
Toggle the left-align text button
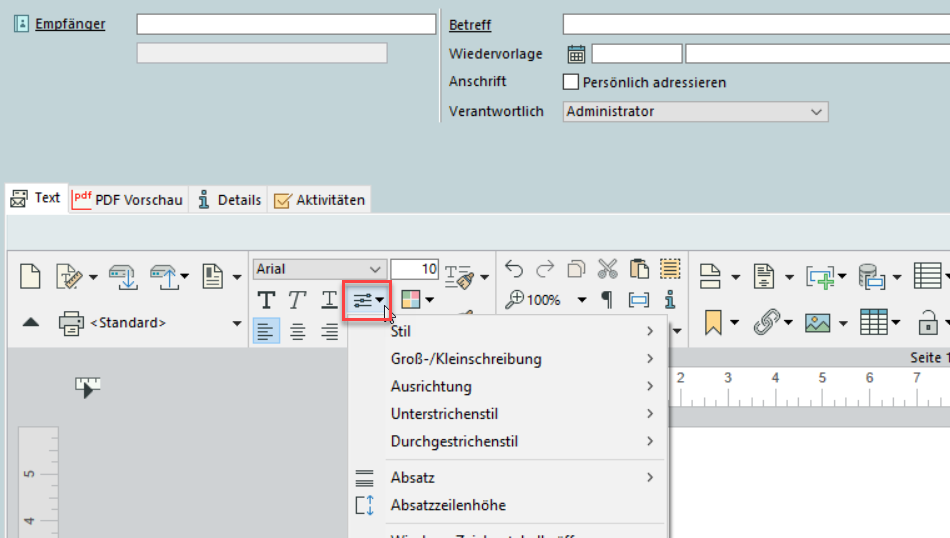266,332
